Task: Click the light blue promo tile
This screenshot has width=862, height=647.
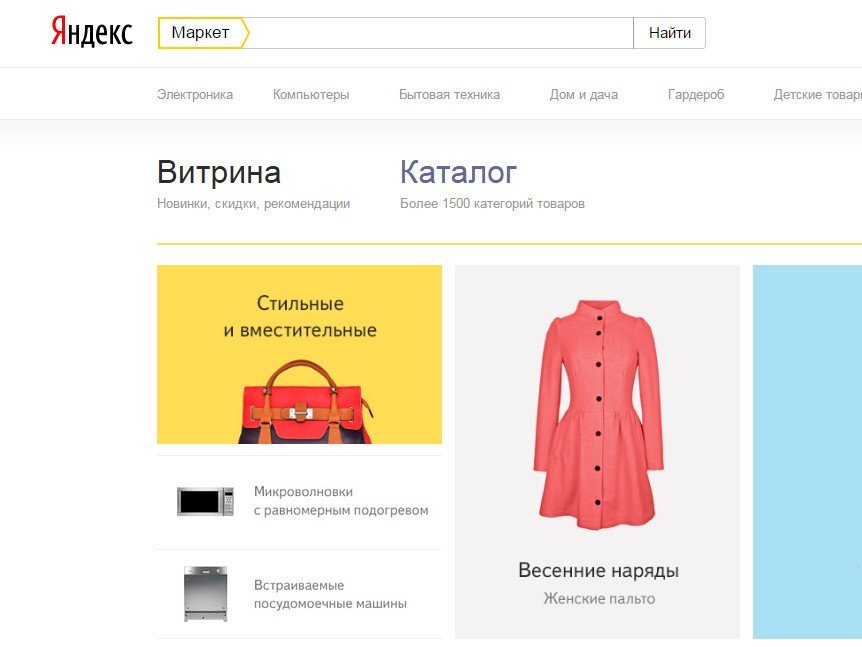Action: pos(807,452)
